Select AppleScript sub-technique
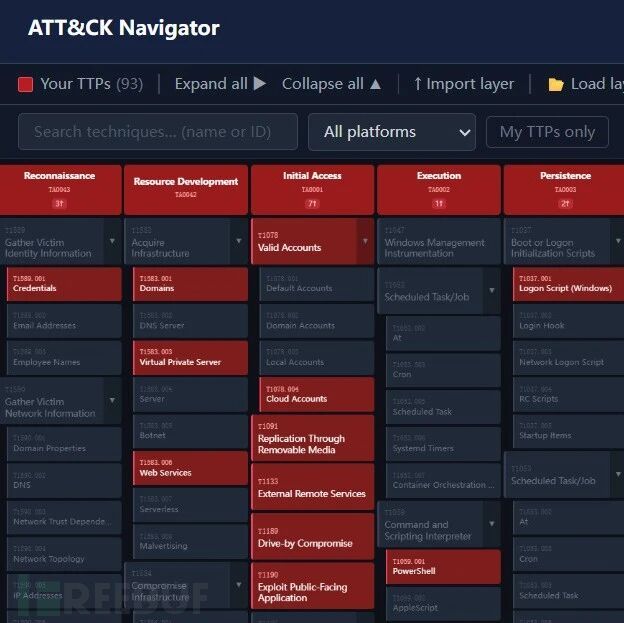The image size is (624, 623). point(443,604)
